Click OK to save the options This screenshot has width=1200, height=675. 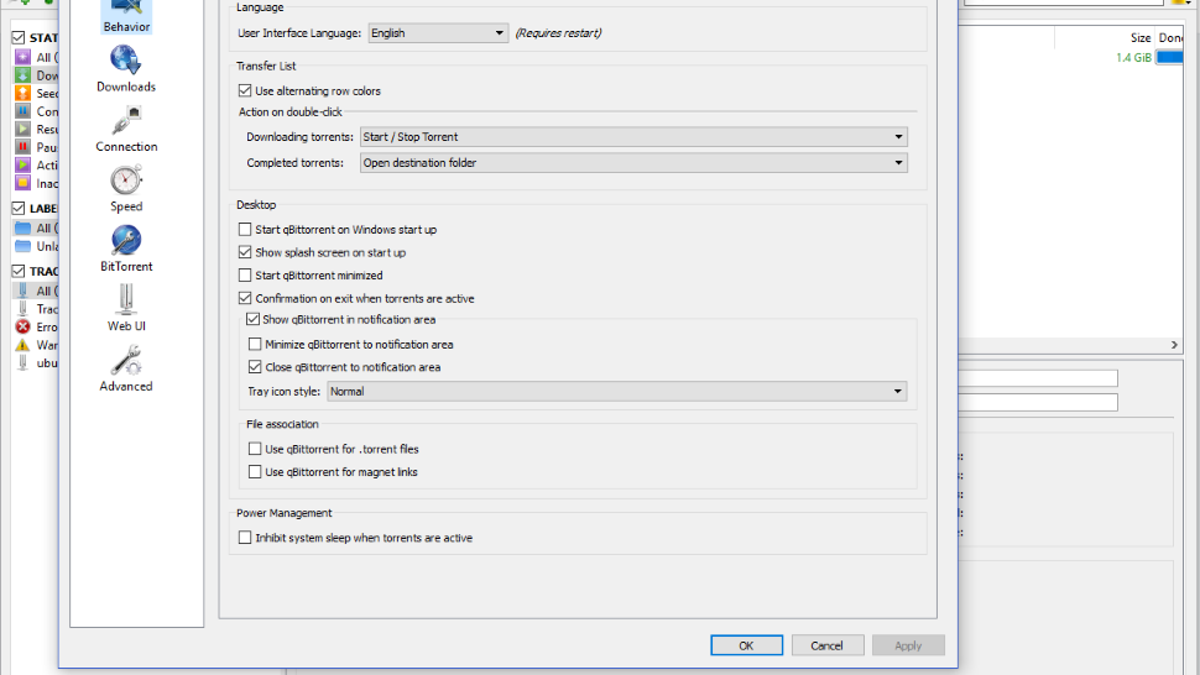point(747,646)
